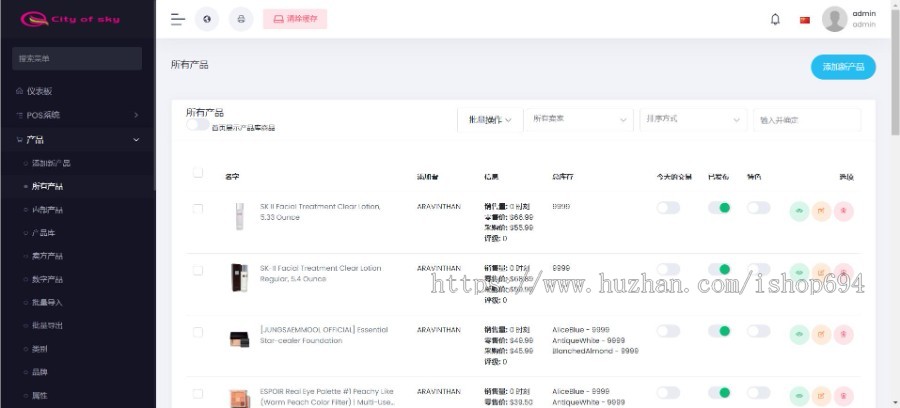Image resolution: width=900 pixels, height=408 pixels.
Task: Enable today's deal for JUNGSAEMMOOL foundation
Action: point(669,331)
